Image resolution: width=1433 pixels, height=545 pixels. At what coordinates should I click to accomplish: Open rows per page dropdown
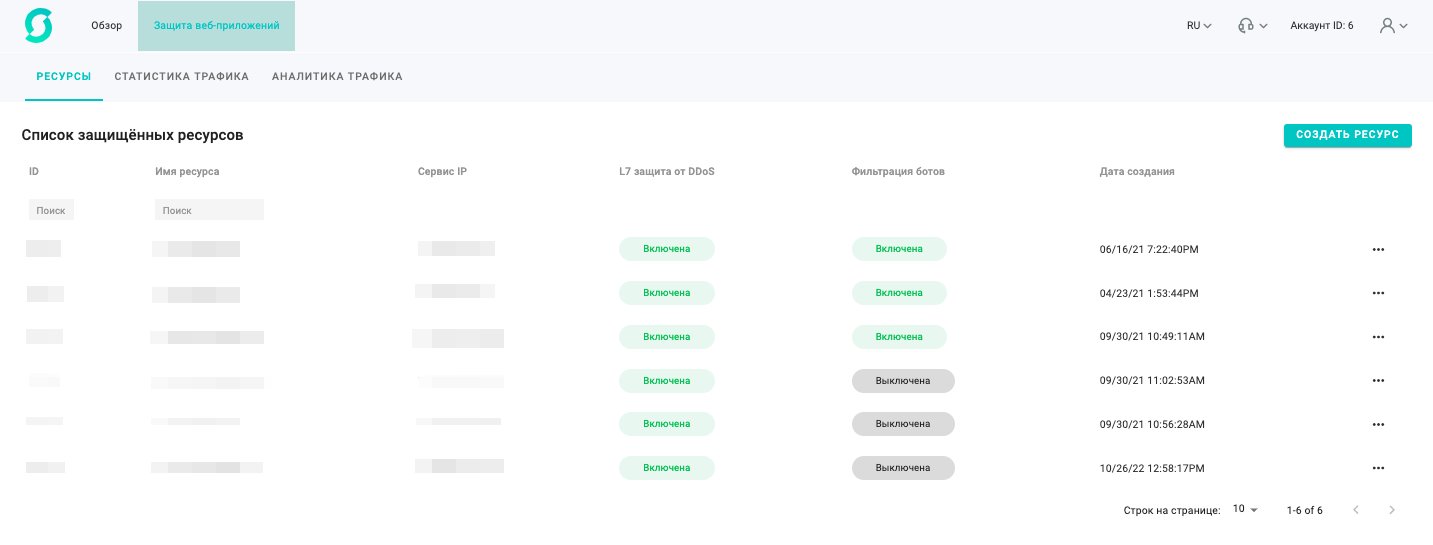tap(1245, 510)
